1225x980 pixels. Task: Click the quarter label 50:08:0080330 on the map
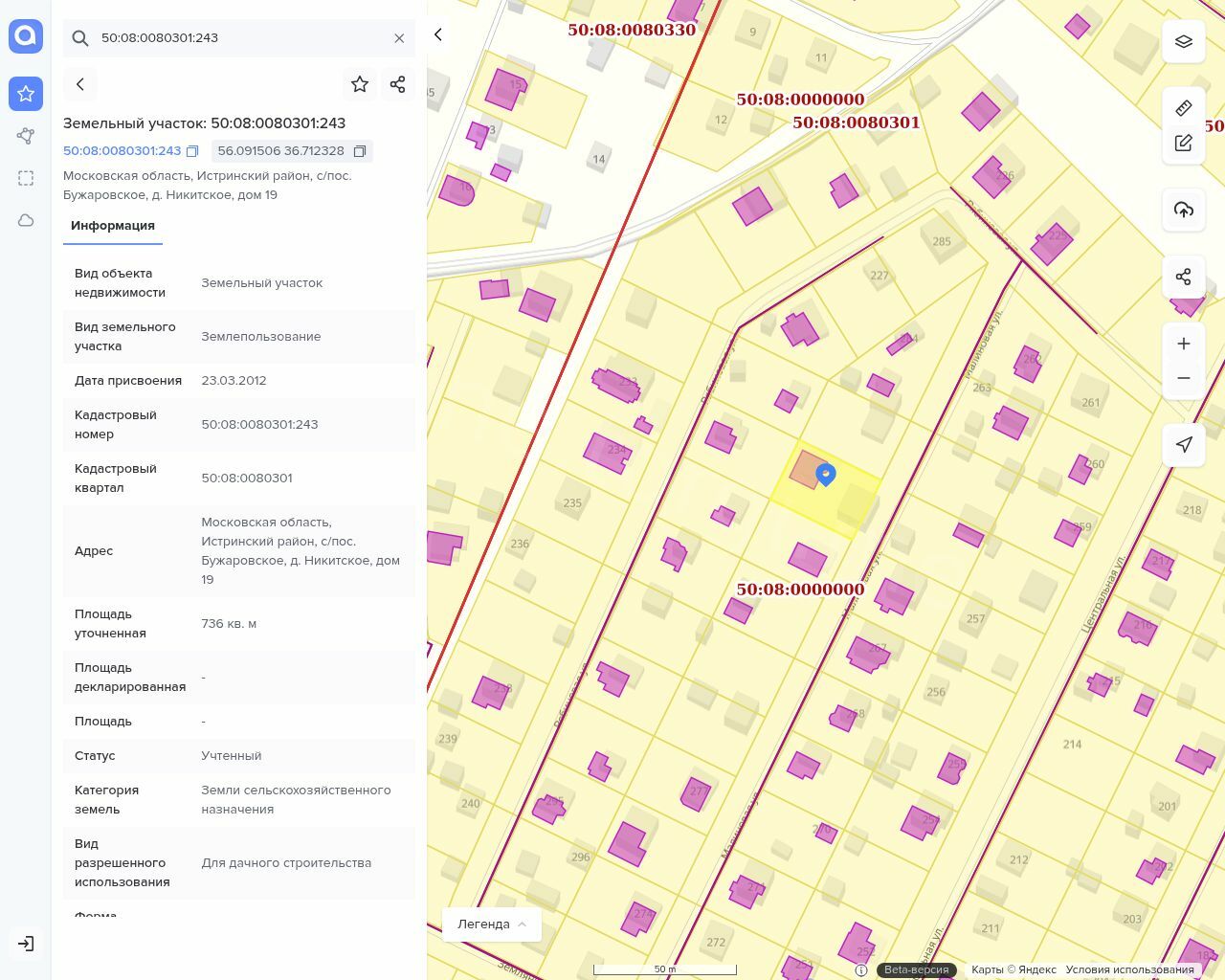632,30
